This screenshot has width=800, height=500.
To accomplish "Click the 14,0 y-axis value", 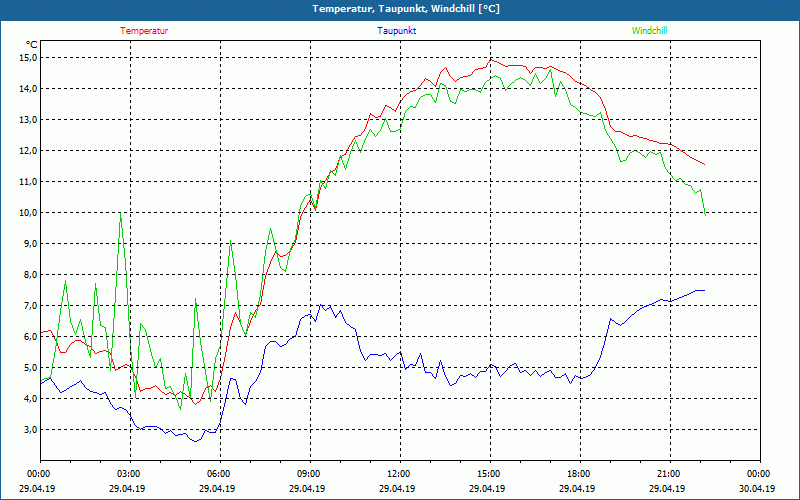I will pyautogui.click(x=29, y=89).
